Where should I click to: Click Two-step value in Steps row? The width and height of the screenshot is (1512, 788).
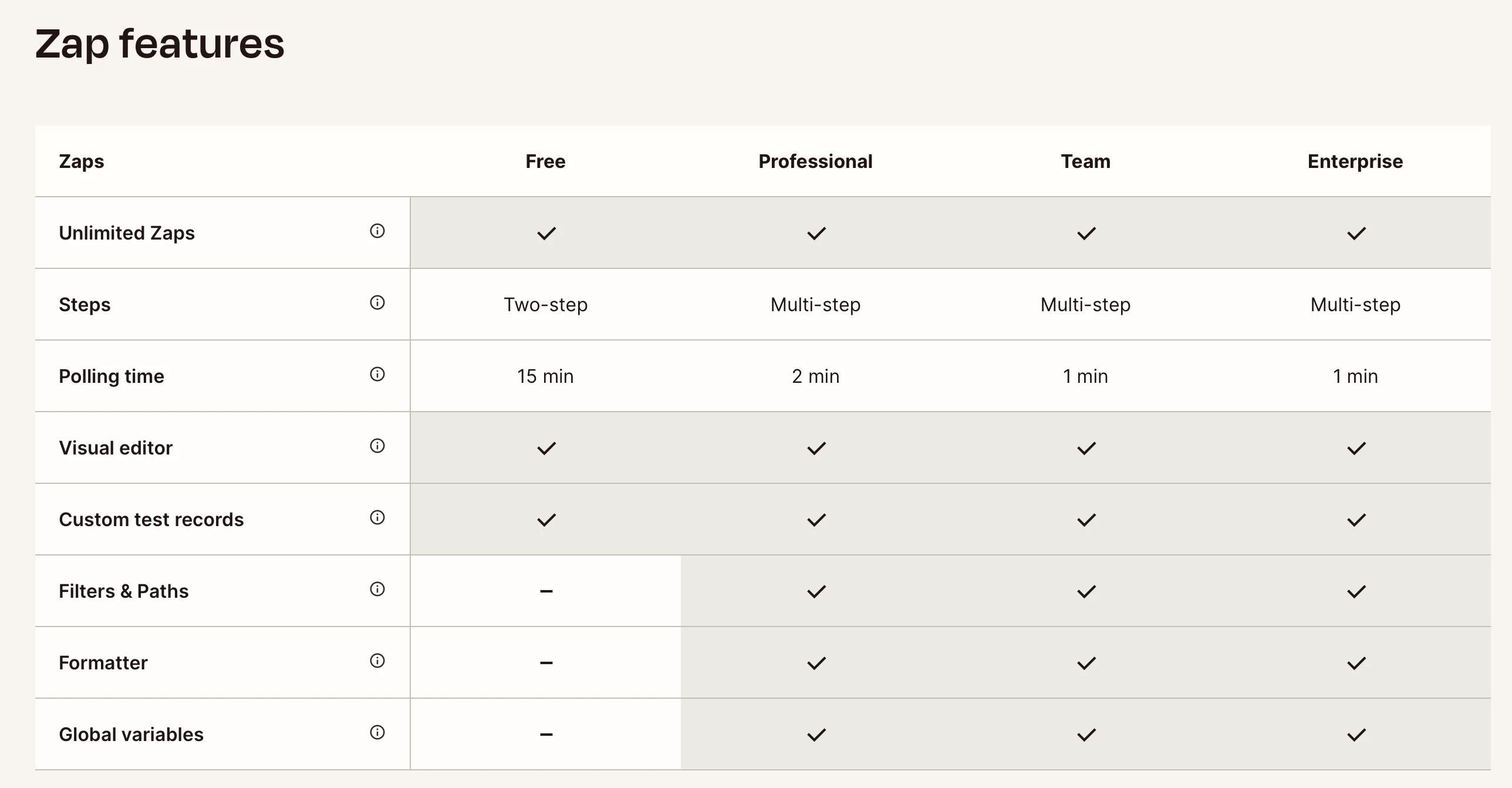click(545, 305)
